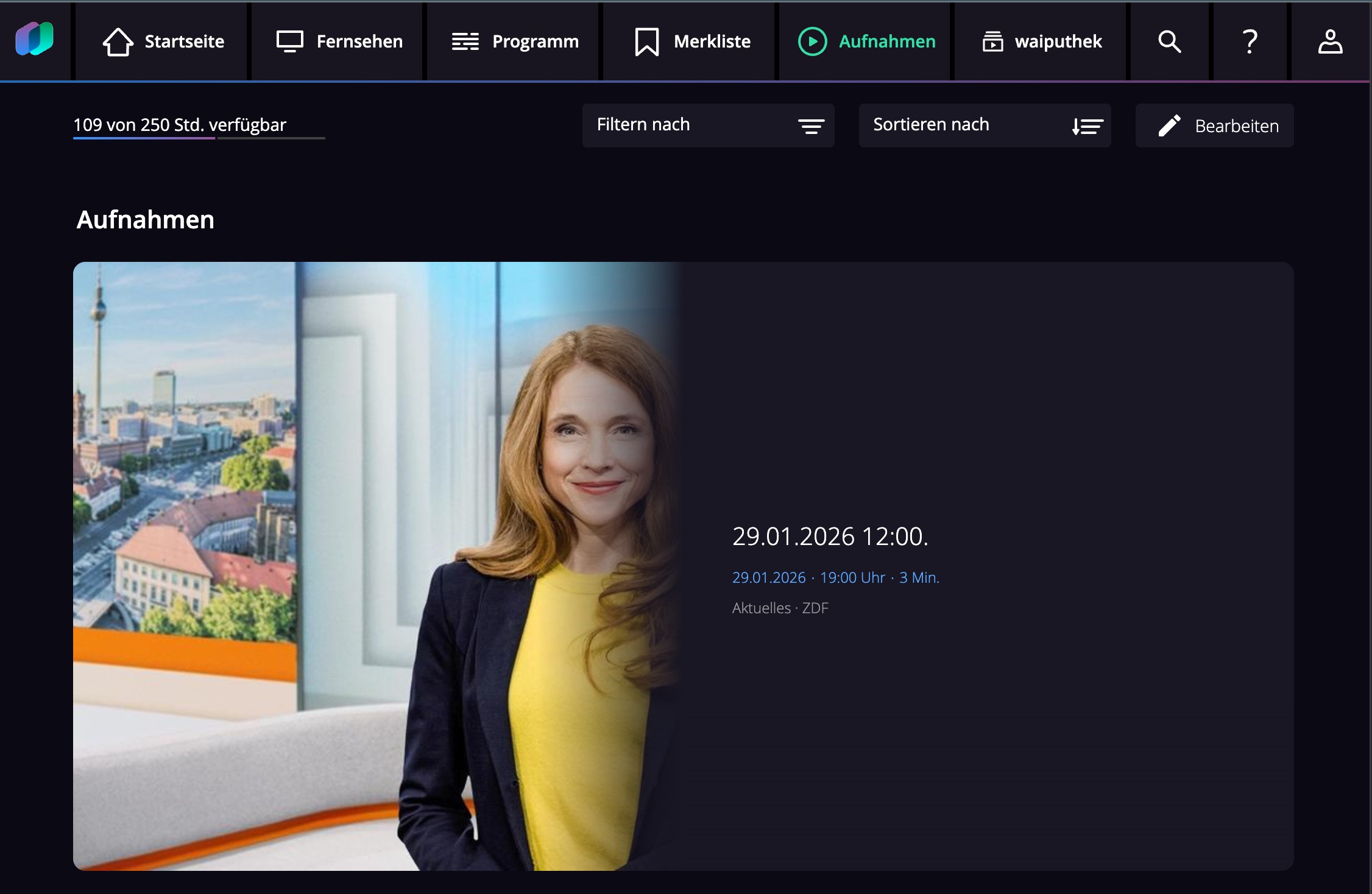Select the Merkliste bookmark icon

646,41
